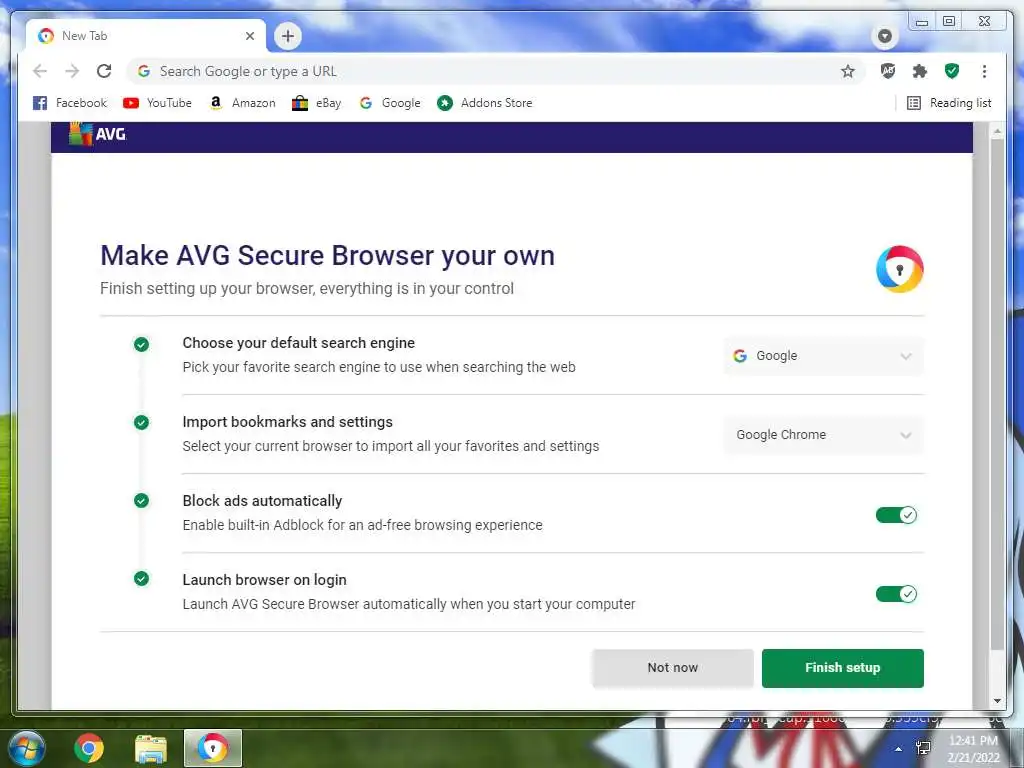Maximize the browser window
Image resolution: width=1024 pixels, height=768 pixels.
click(949, 22)
